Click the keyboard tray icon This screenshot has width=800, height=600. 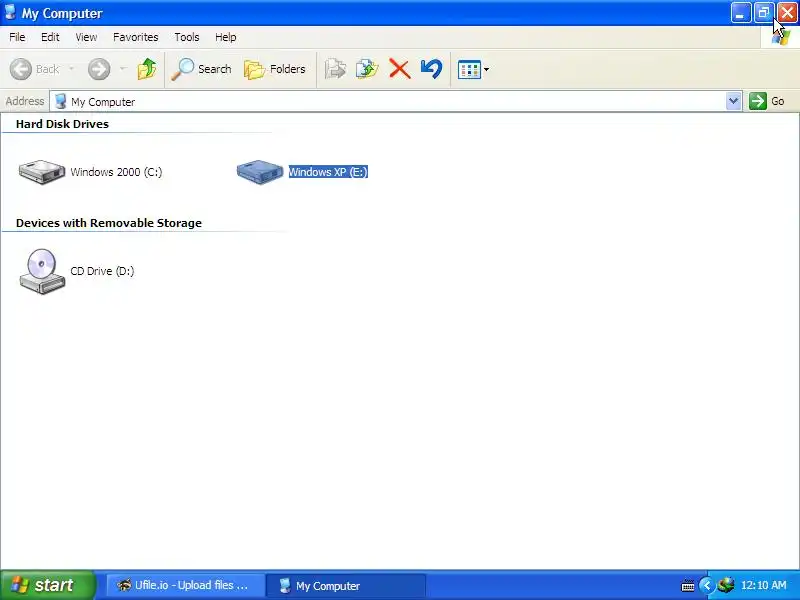click(688, 585)
